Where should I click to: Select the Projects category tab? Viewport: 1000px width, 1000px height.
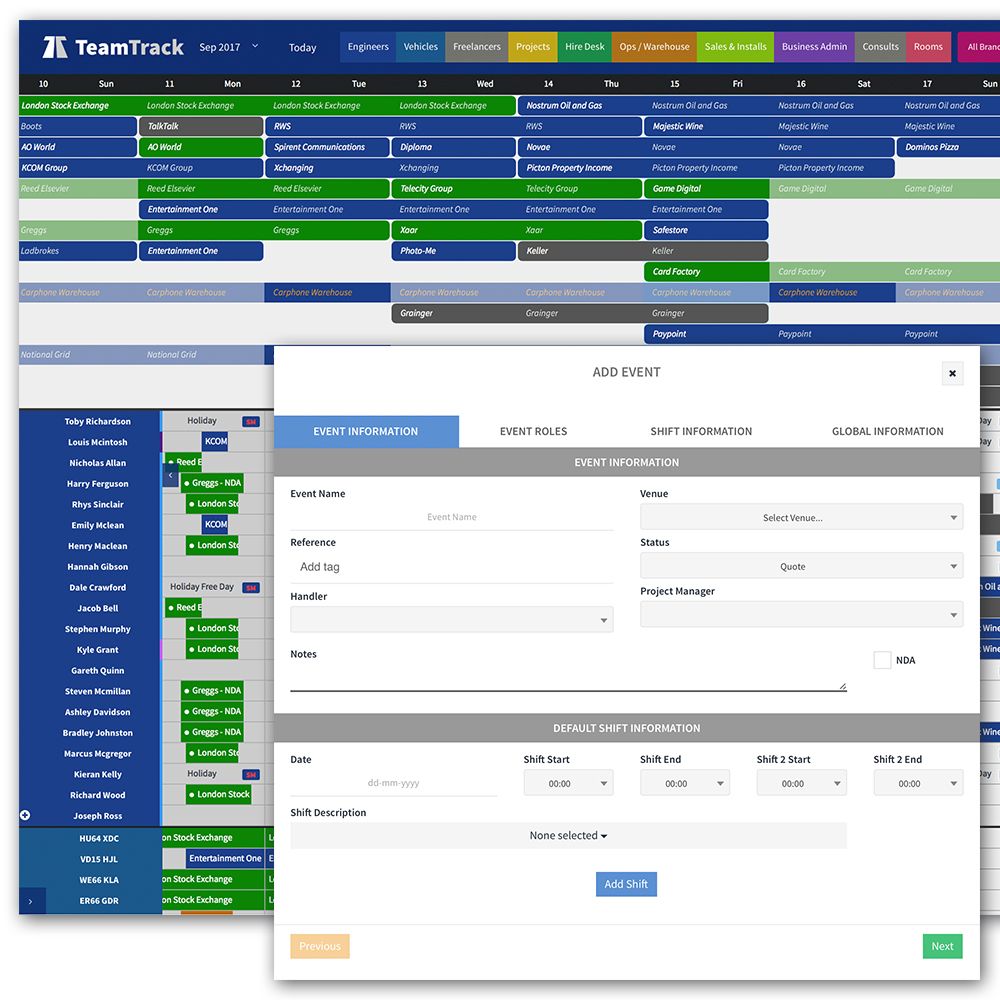533,47
